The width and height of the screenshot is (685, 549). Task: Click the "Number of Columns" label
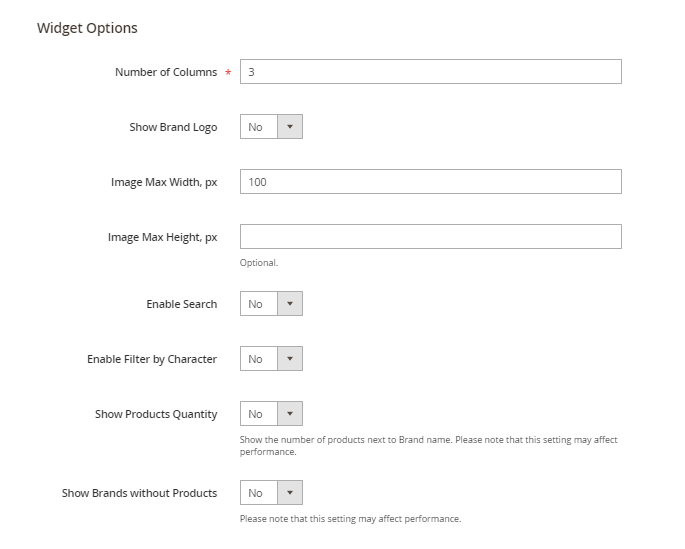click(x=165, y=72)
